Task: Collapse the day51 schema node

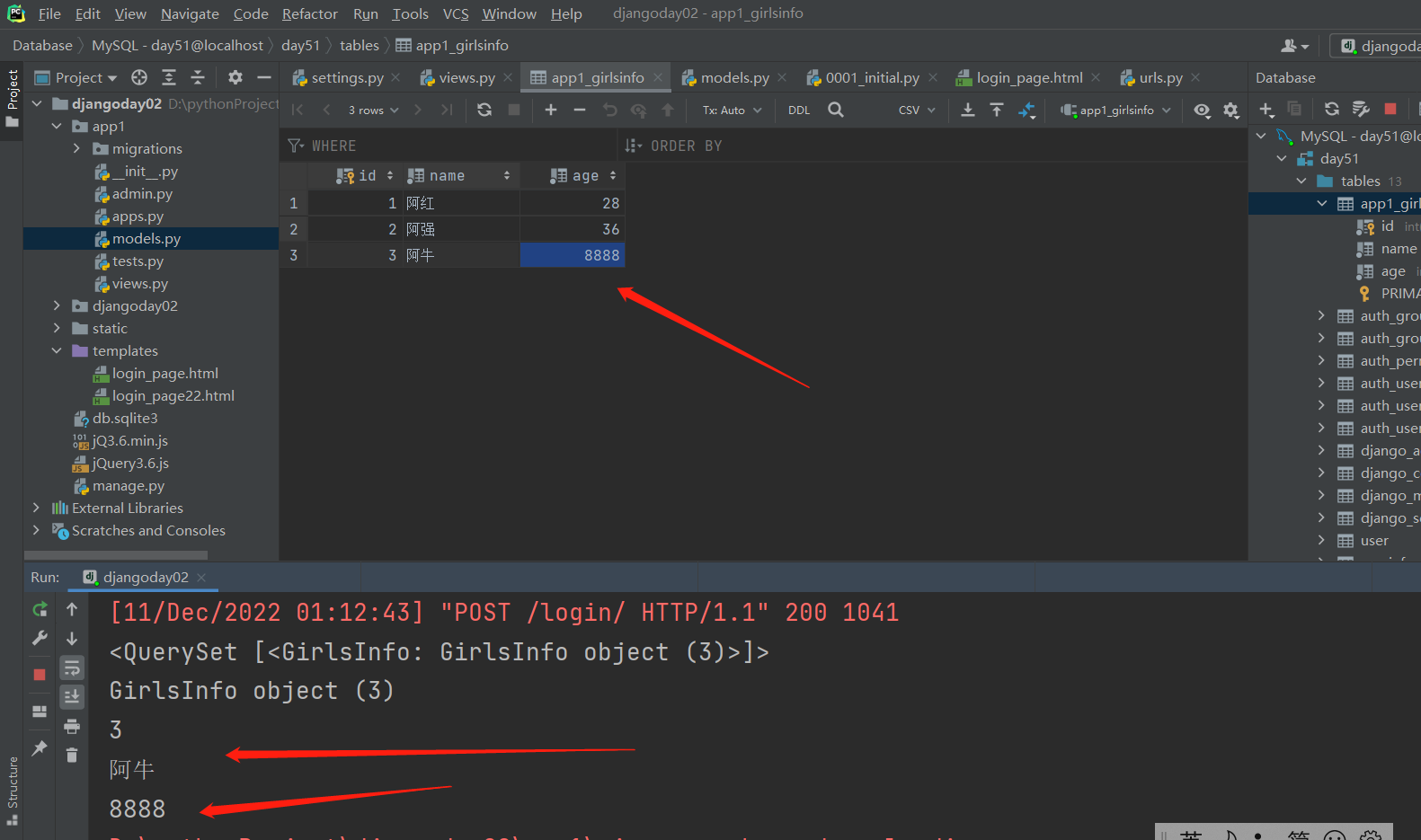Action: [x=1282, y=158]
